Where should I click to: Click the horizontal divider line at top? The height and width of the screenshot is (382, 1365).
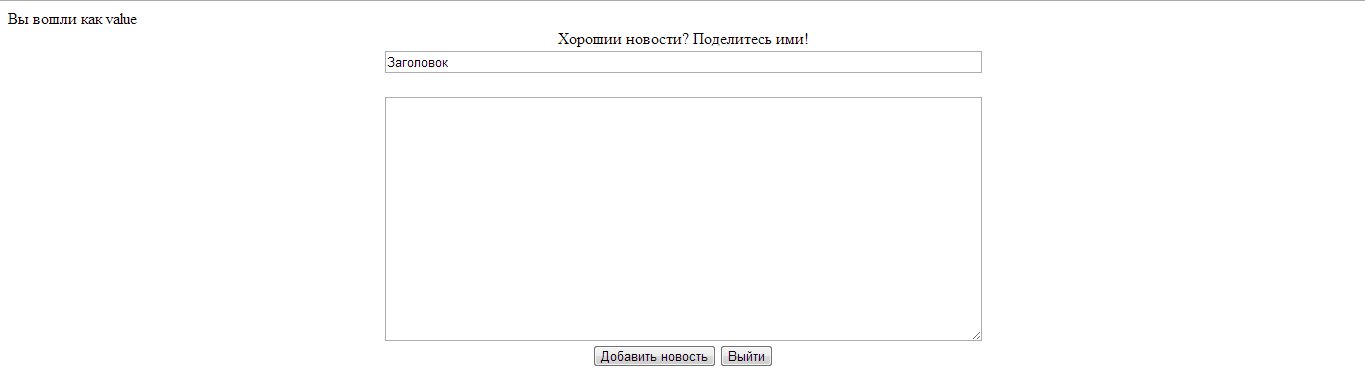point(682,1)
